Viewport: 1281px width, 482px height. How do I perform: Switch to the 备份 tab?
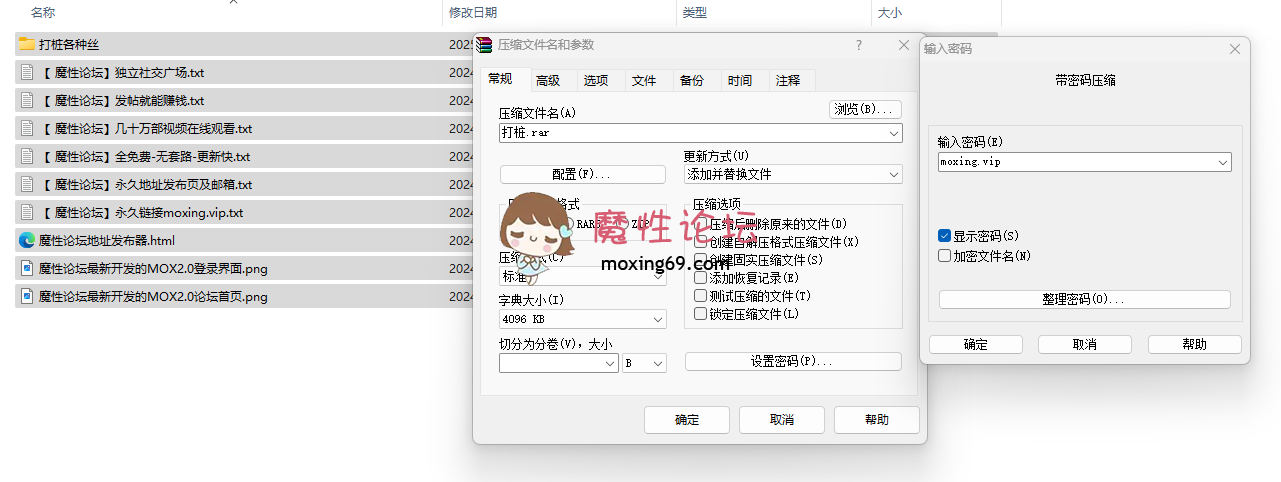[692, 81]
